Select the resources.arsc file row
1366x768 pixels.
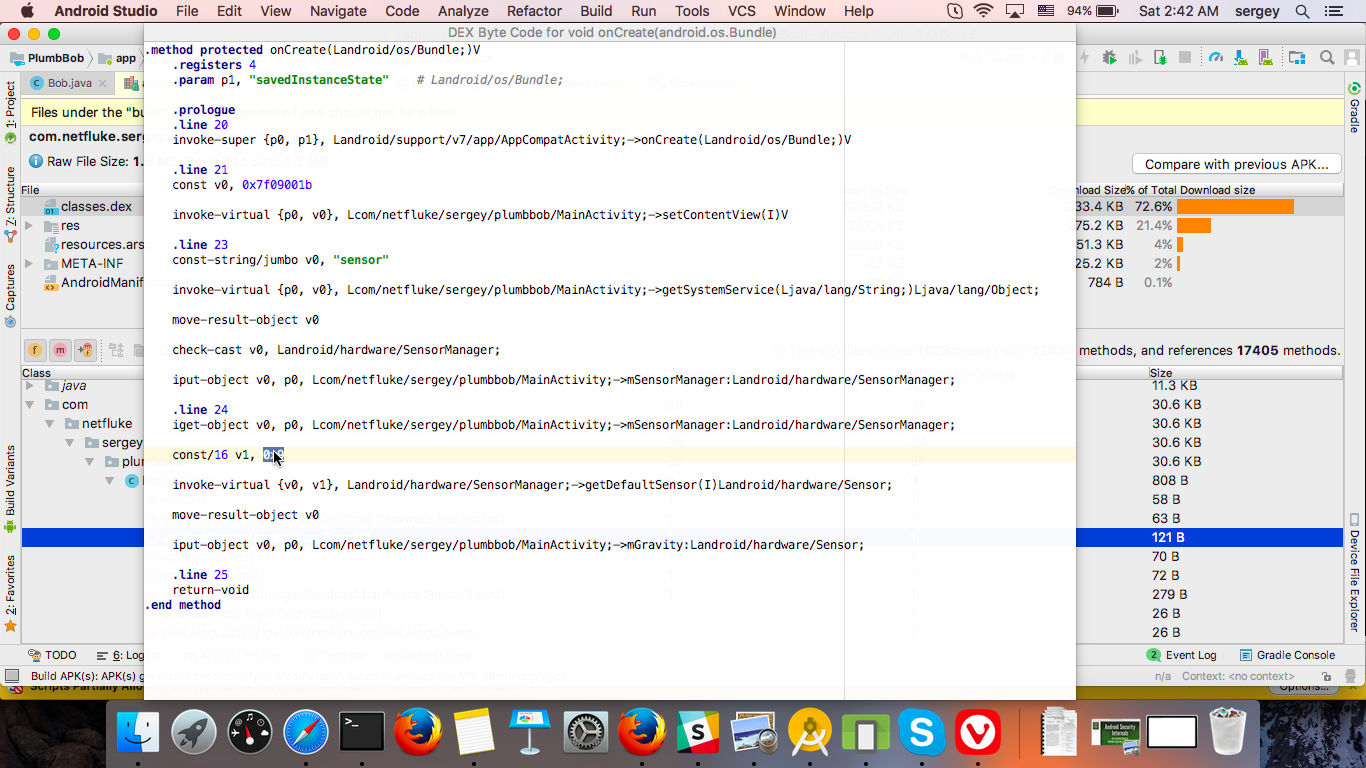[x=94, y=244]
